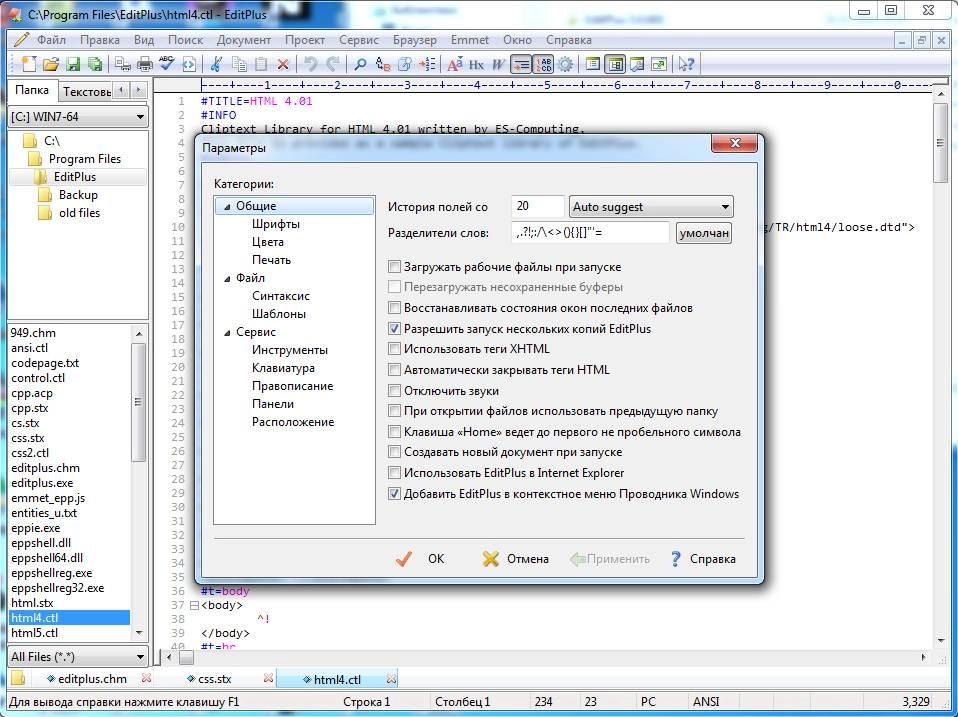Click the История полей со number field
The width and height of the screenshot is (958, 717).
click(x=537, y=206)
